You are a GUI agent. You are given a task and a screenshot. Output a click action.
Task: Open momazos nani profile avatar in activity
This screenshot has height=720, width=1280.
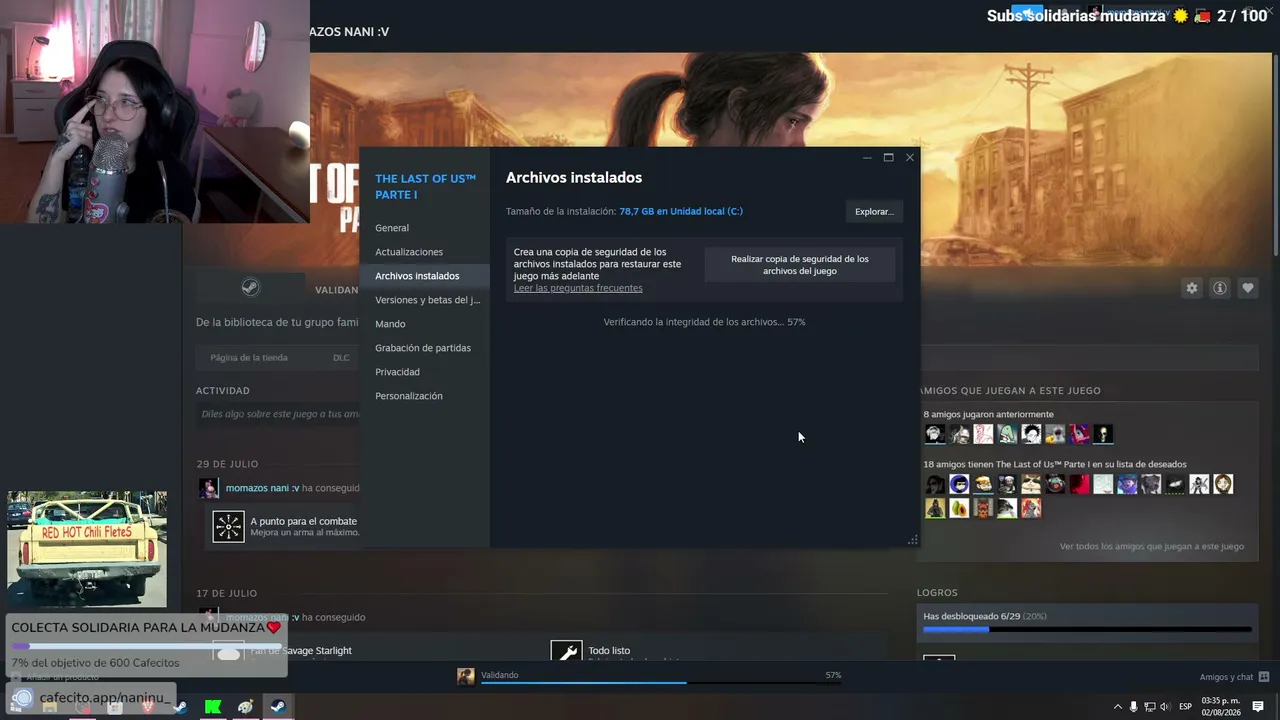tap(208, 488)
